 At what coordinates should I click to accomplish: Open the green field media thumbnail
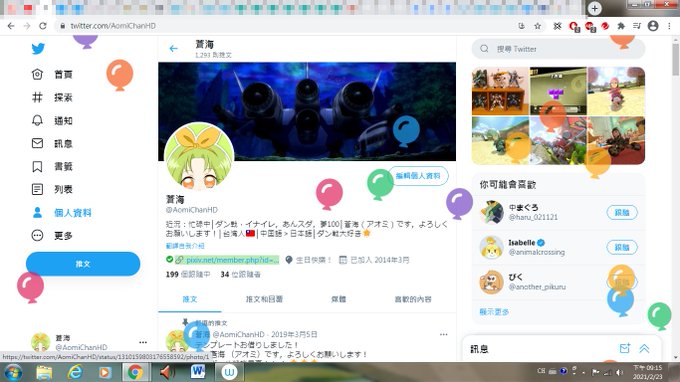500,140
